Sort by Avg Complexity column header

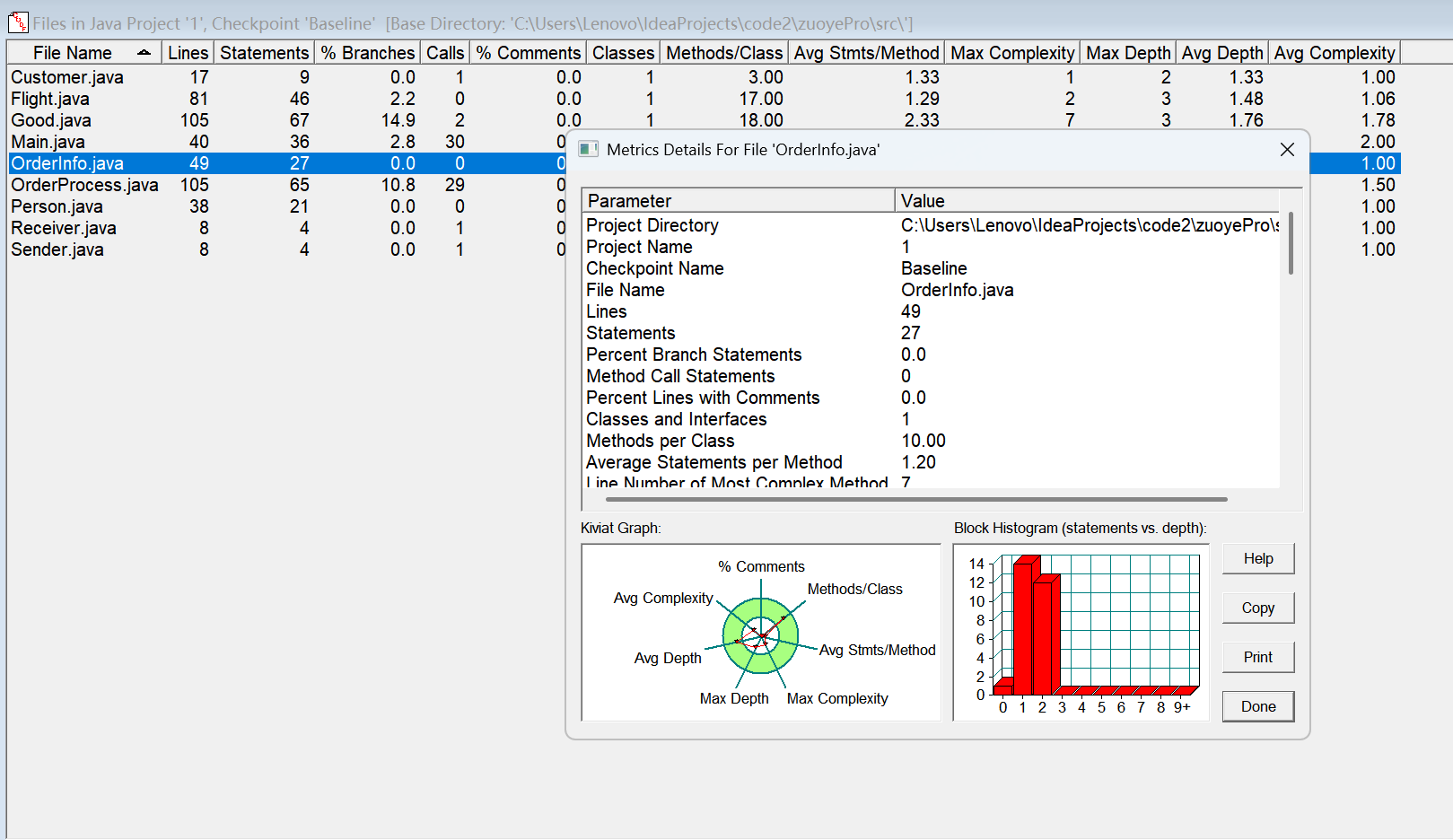1335,53
